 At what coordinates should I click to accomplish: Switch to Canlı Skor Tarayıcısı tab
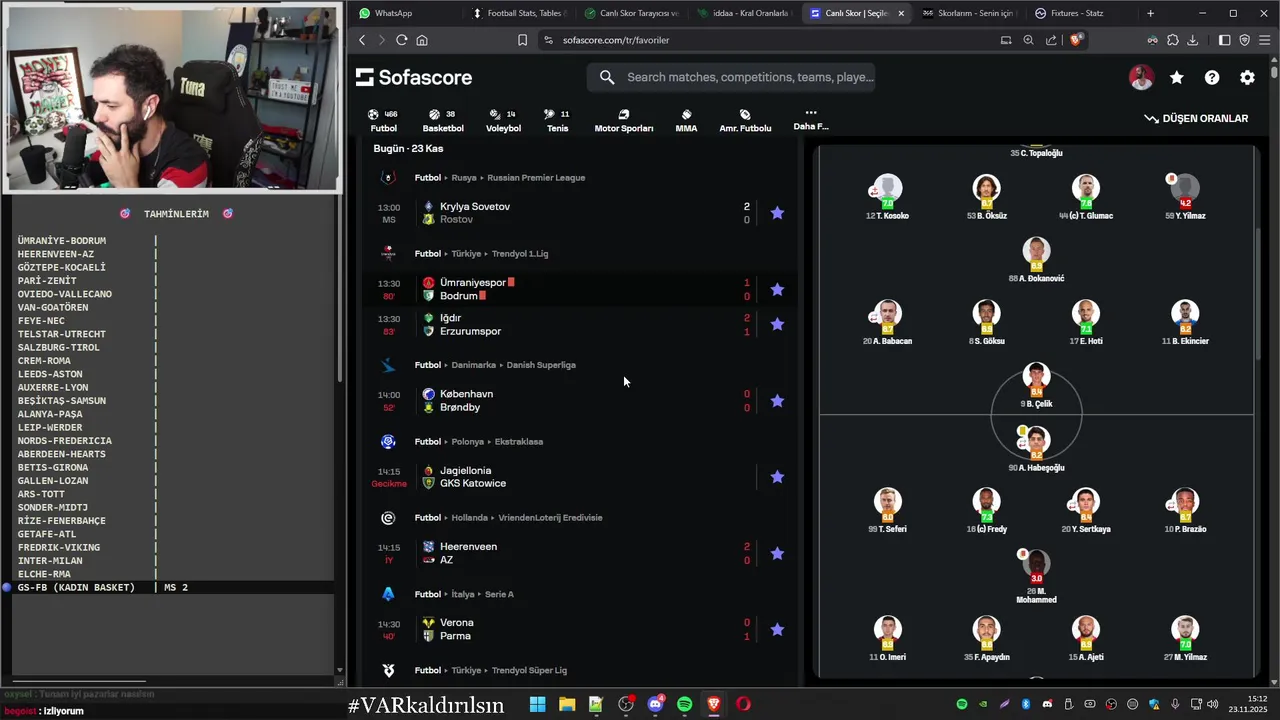point(630,13)
